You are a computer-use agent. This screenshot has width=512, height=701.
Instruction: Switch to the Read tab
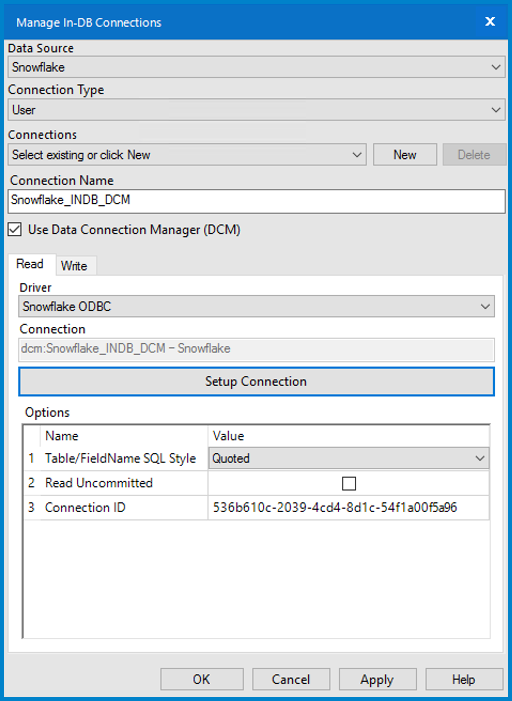pos(30,264)
